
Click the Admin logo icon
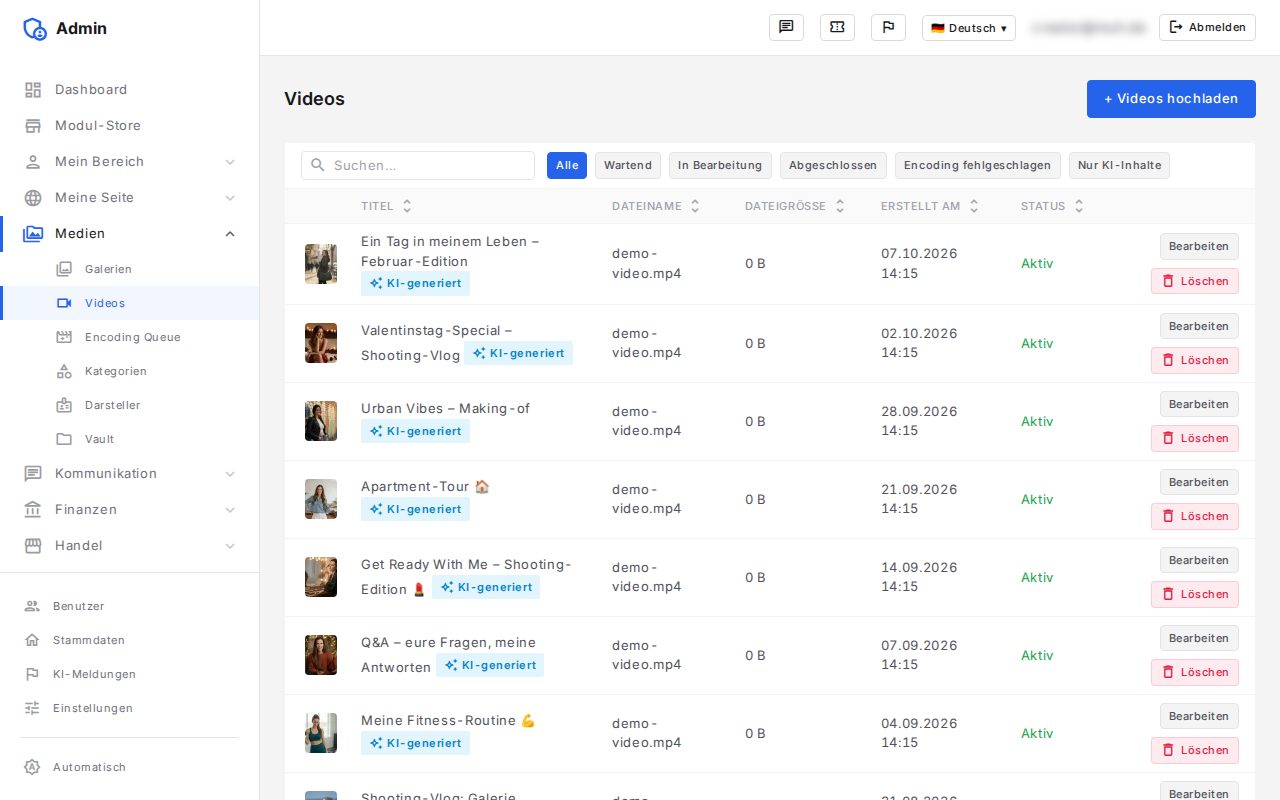pyautogui.click(x=35, y=29)
